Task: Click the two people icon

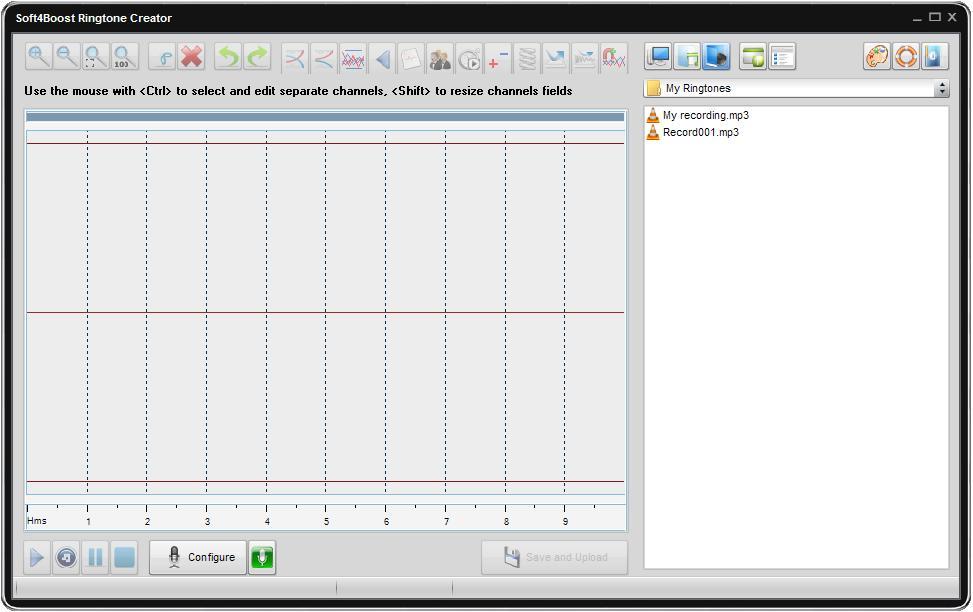Action: 440,58
